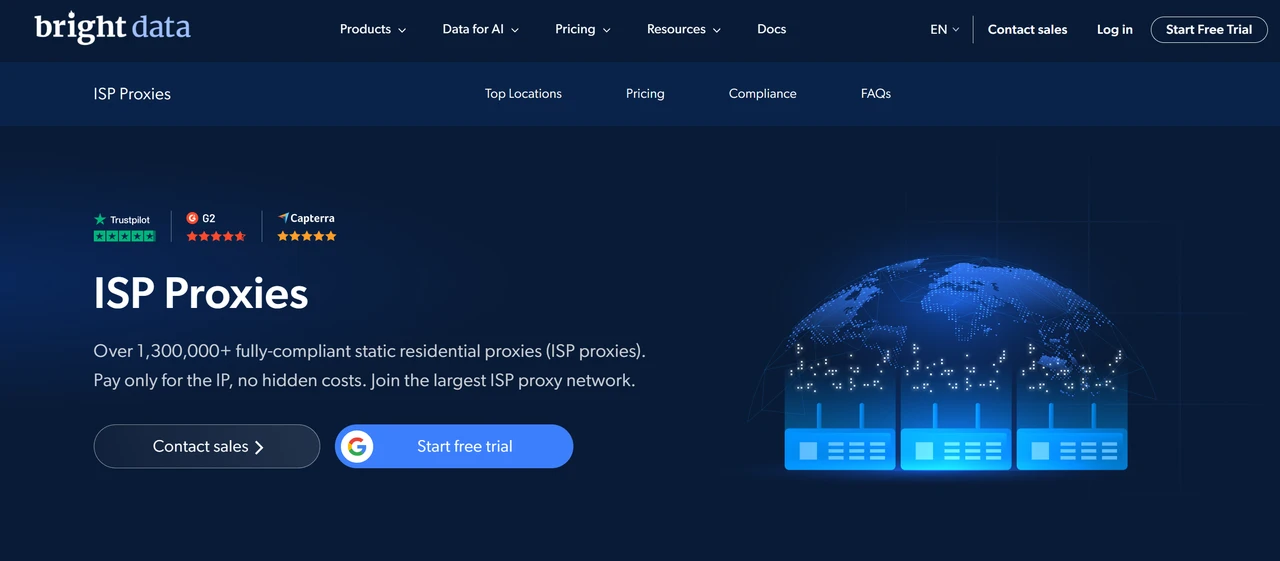Jump to the Compliance section
Screen dimensions: 1280x561
pos(763,93)
